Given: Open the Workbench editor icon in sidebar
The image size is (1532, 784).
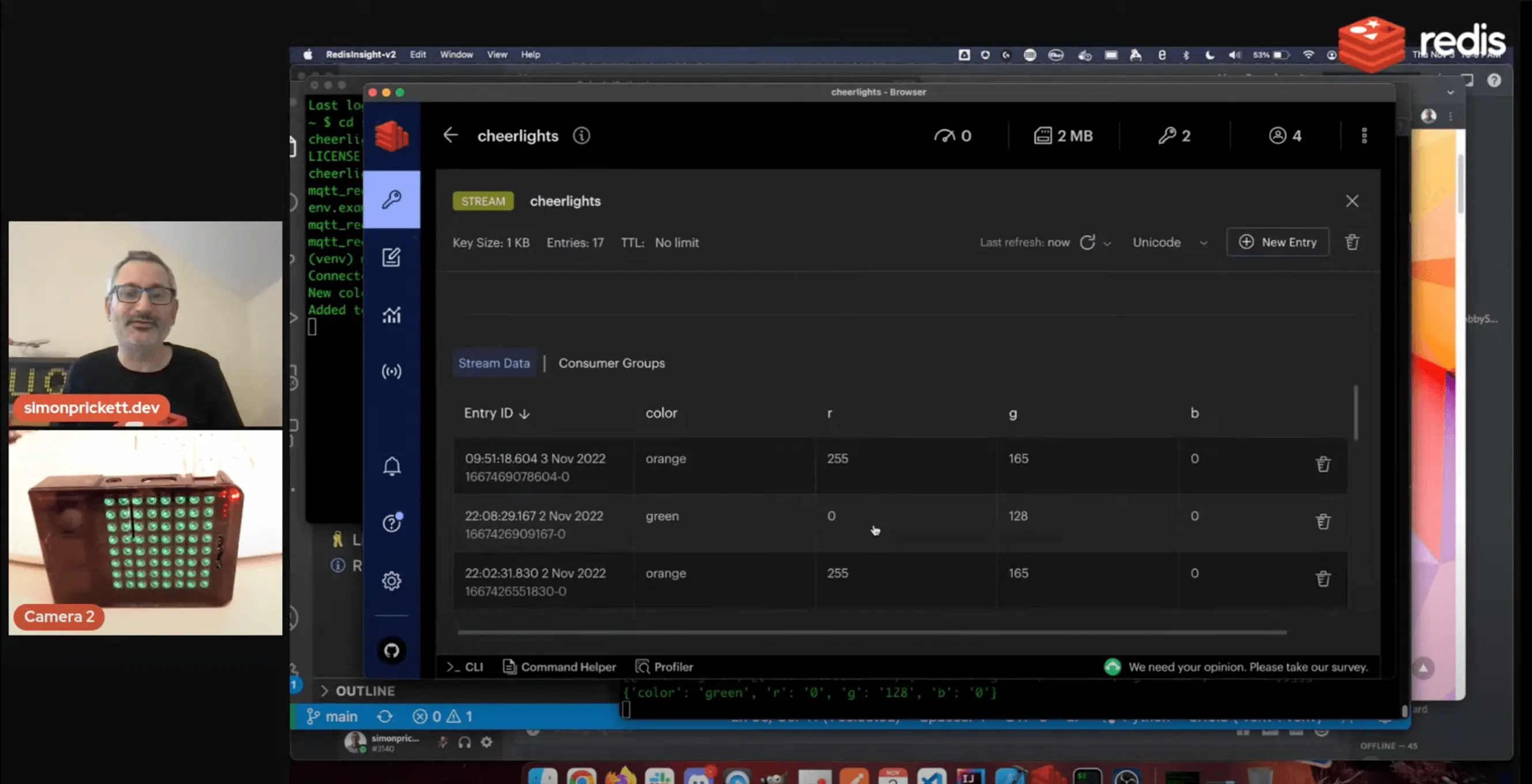Looking at the screenshot, I should click(391, 257).
